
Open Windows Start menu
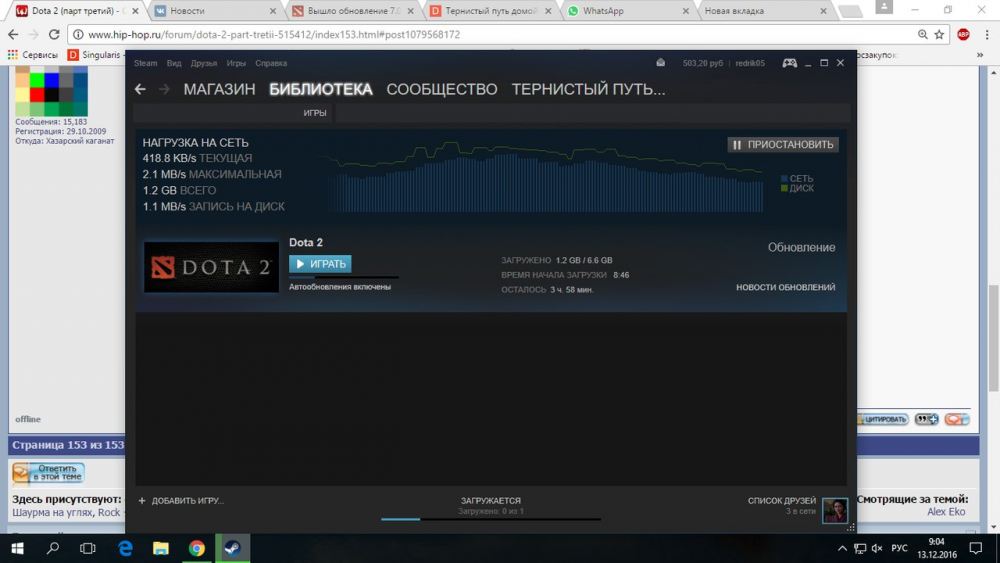[17, 548]
